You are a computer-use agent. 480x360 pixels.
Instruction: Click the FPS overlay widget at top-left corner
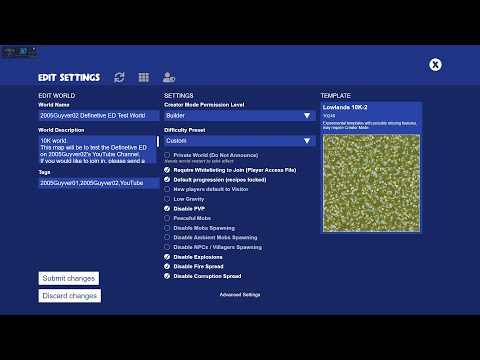click(19, 52)
